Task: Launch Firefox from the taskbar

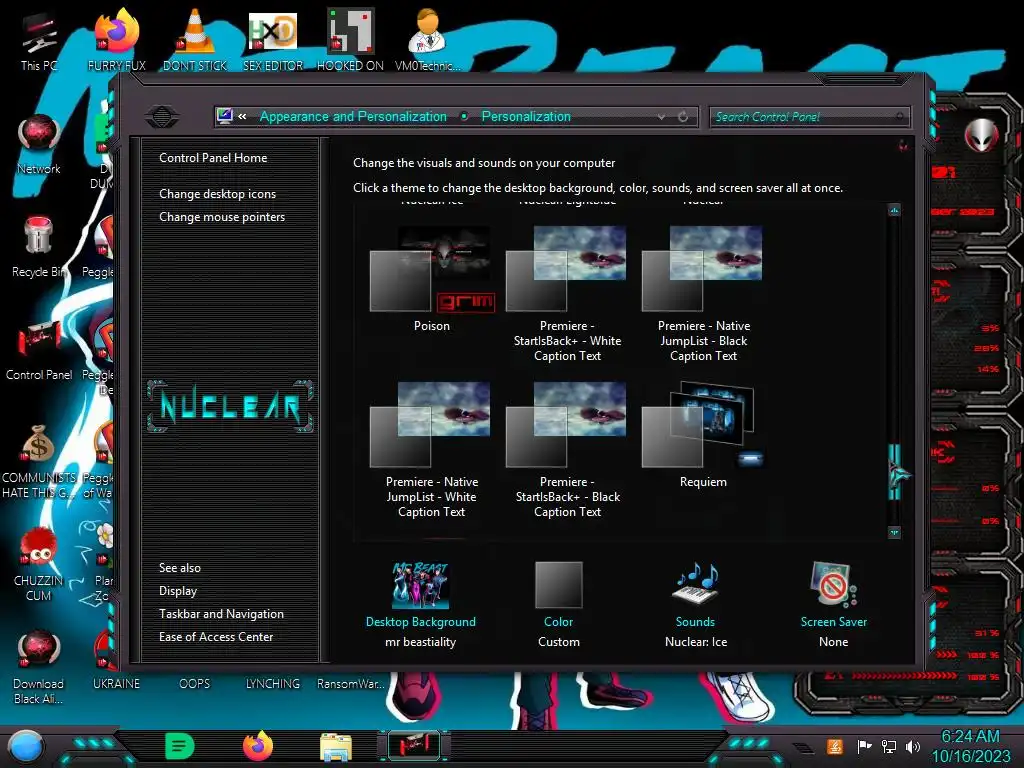Action: coord(258,746)
